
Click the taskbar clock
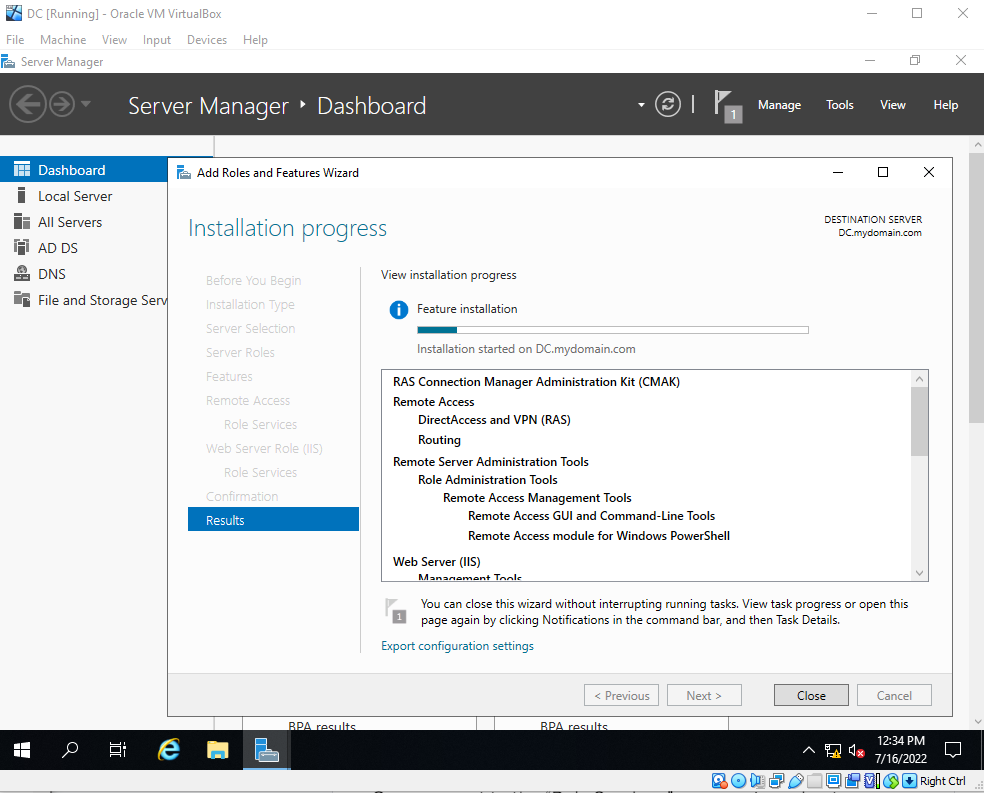tap(901, 750)
